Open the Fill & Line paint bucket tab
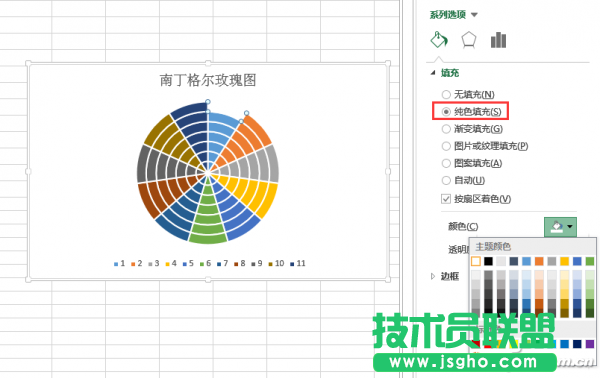 point(439,39)
